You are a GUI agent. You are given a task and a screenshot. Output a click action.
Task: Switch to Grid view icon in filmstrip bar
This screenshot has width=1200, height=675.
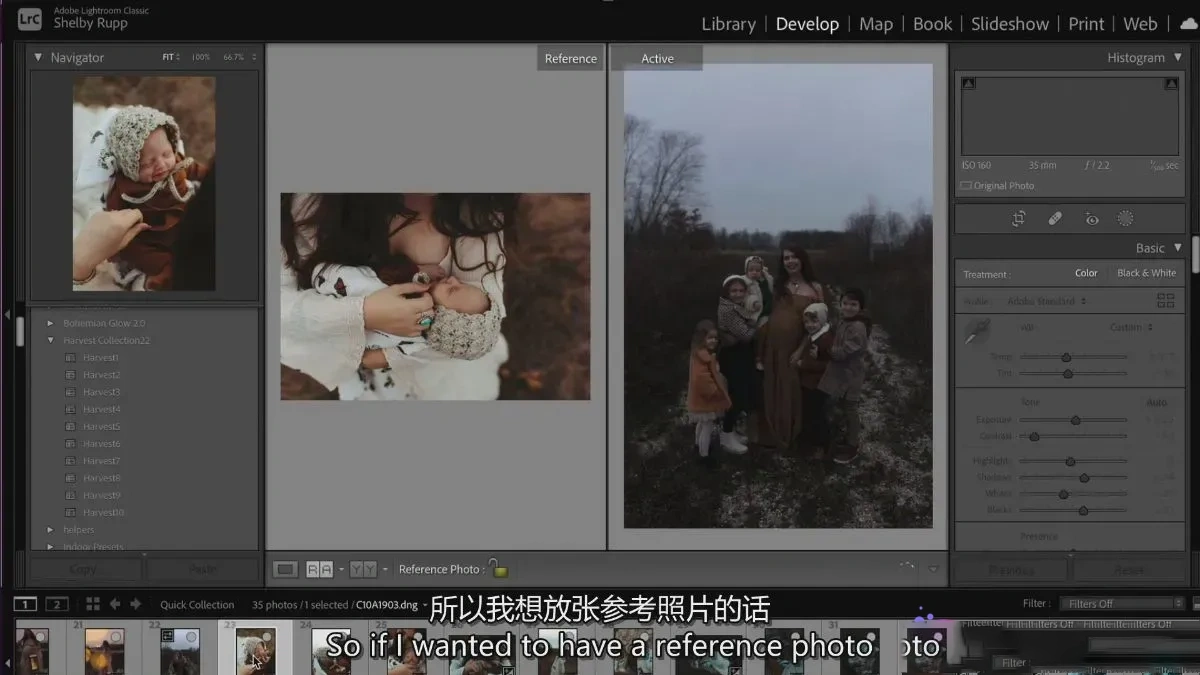(x=92, y=604)
